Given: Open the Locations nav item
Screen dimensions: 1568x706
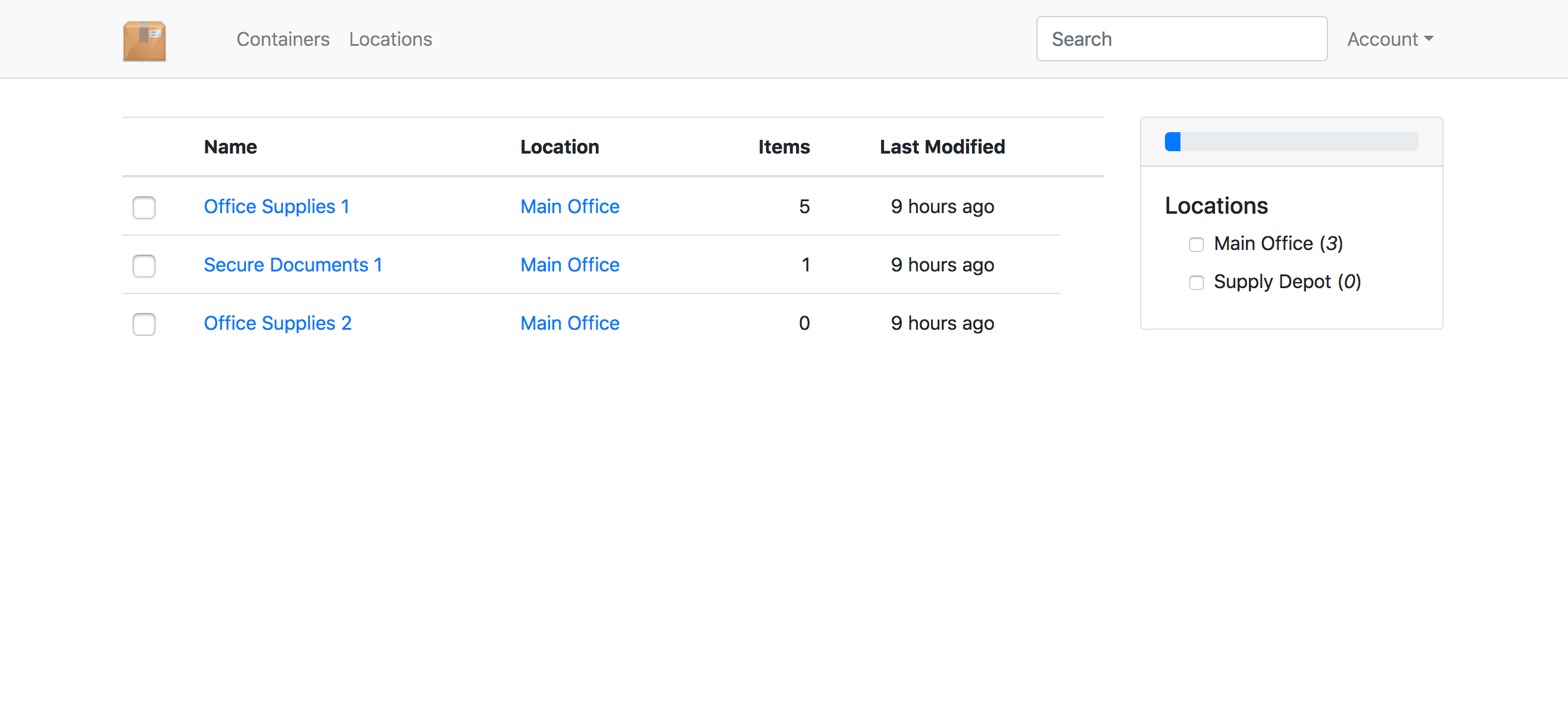Looking at the screenshot, I should click(390, 39).
